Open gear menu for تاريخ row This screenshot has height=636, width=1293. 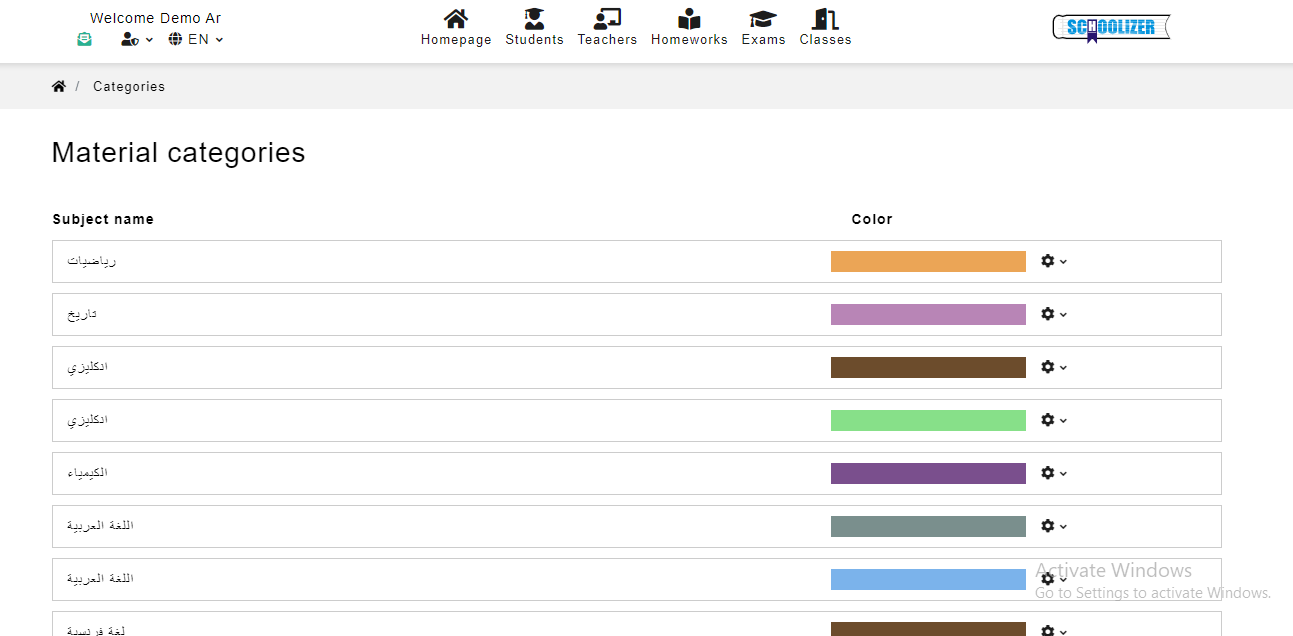(x=1053, y=314)
